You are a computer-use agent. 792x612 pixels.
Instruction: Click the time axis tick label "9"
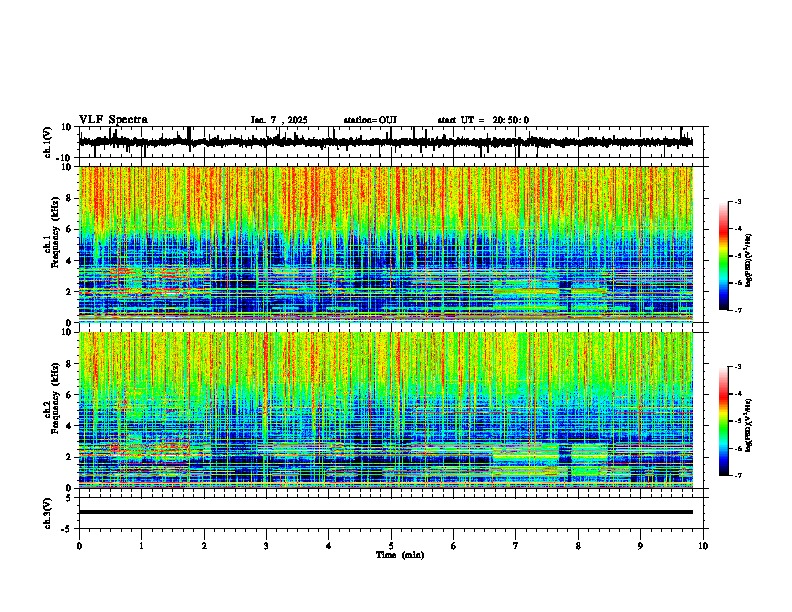pos(640,546)
